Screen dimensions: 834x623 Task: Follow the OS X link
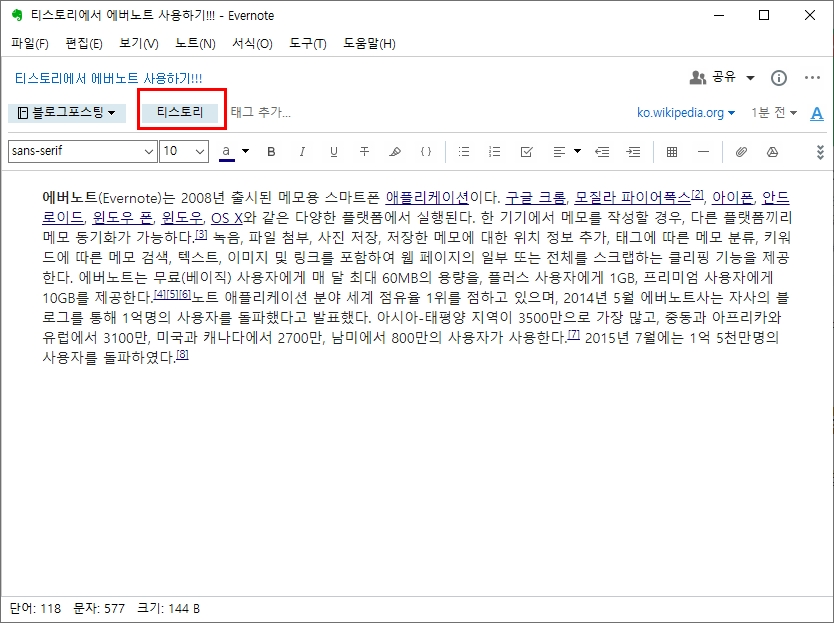pyautogui.click(x=227, y=218)
